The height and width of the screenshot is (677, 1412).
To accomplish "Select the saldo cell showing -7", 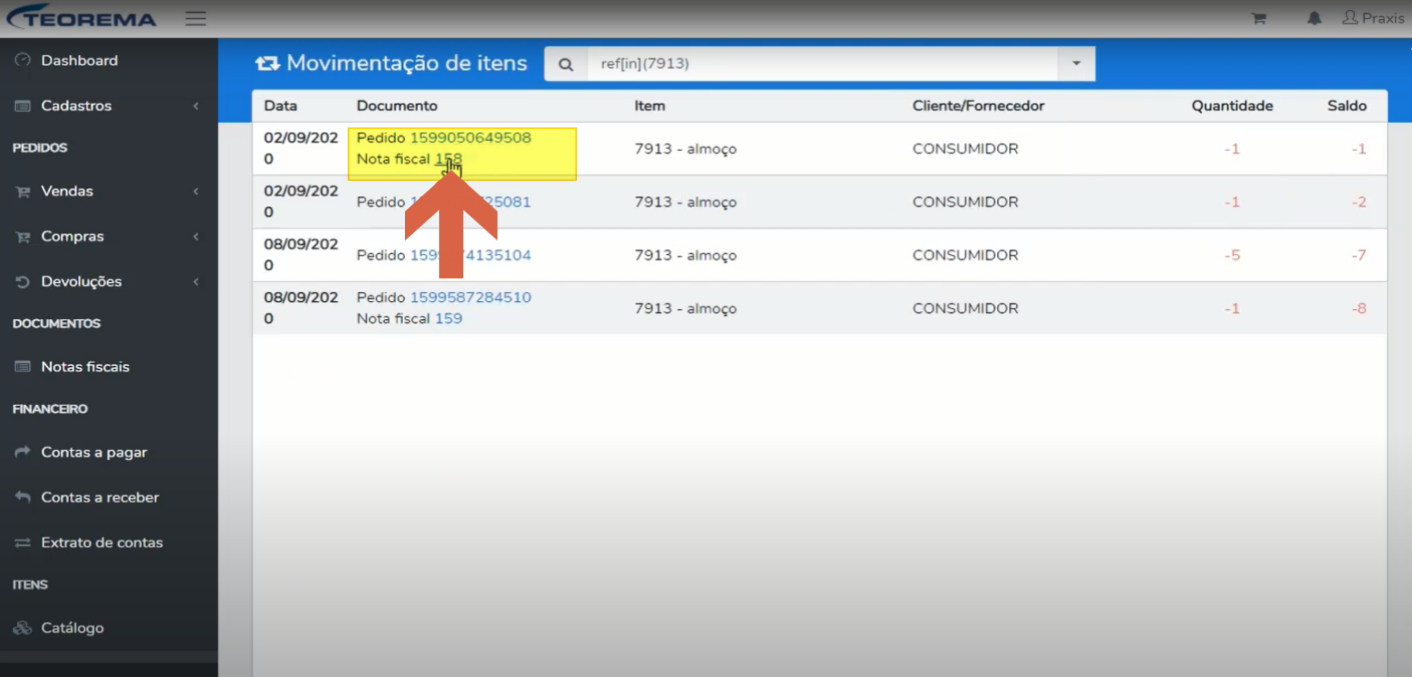I will point(1359,256).
